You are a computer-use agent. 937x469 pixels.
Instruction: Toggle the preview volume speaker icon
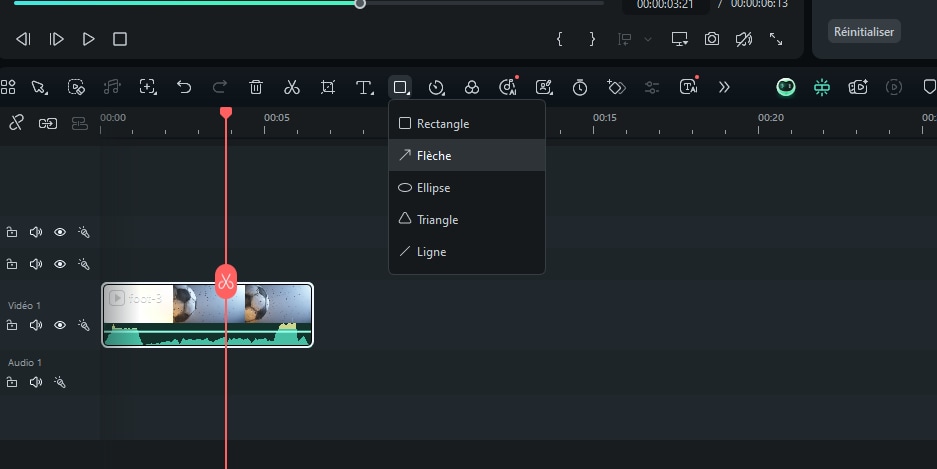point(744,39)
